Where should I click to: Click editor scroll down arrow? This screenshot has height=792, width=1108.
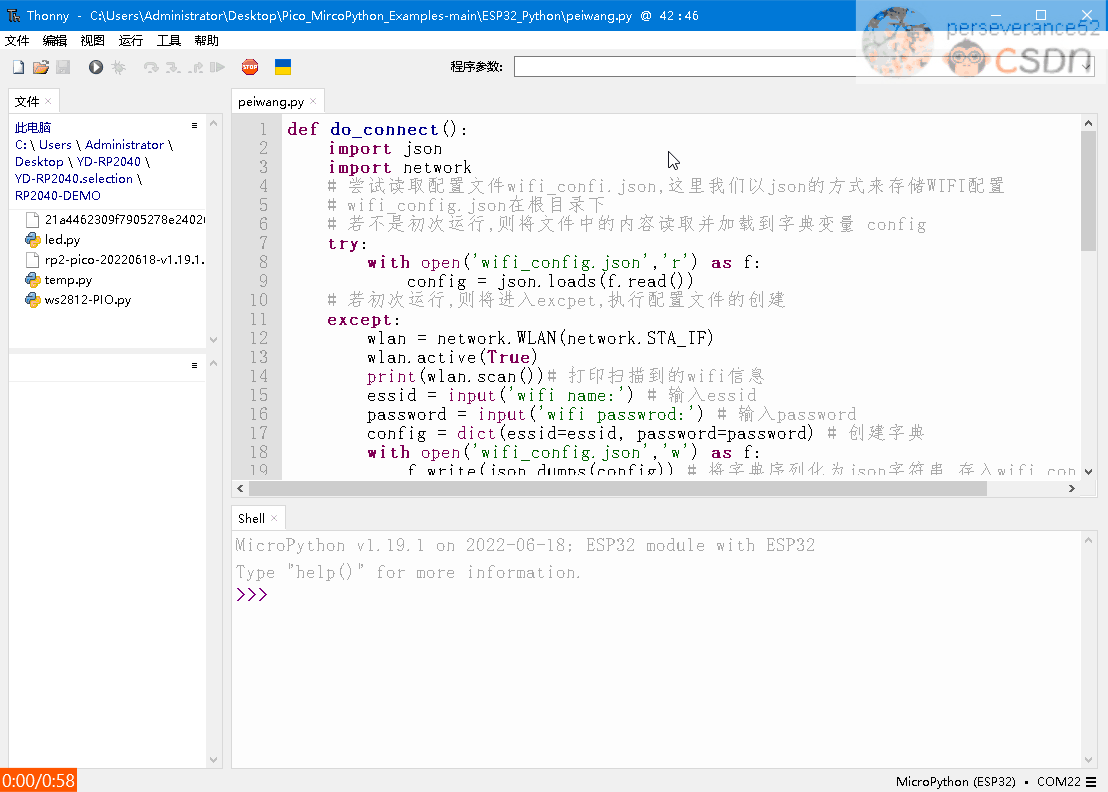click(x=1088, y=471)
